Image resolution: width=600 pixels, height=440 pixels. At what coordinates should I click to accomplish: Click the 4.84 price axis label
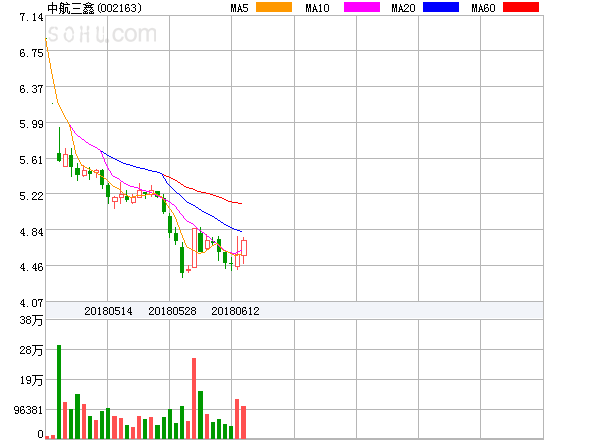(31, 232)
